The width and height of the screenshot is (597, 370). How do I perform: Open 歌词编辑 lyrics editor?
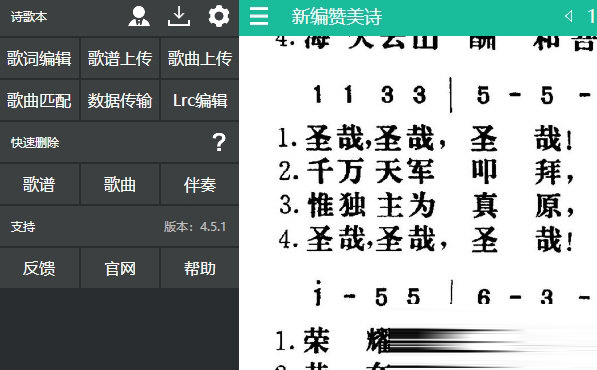click(39, 59)
